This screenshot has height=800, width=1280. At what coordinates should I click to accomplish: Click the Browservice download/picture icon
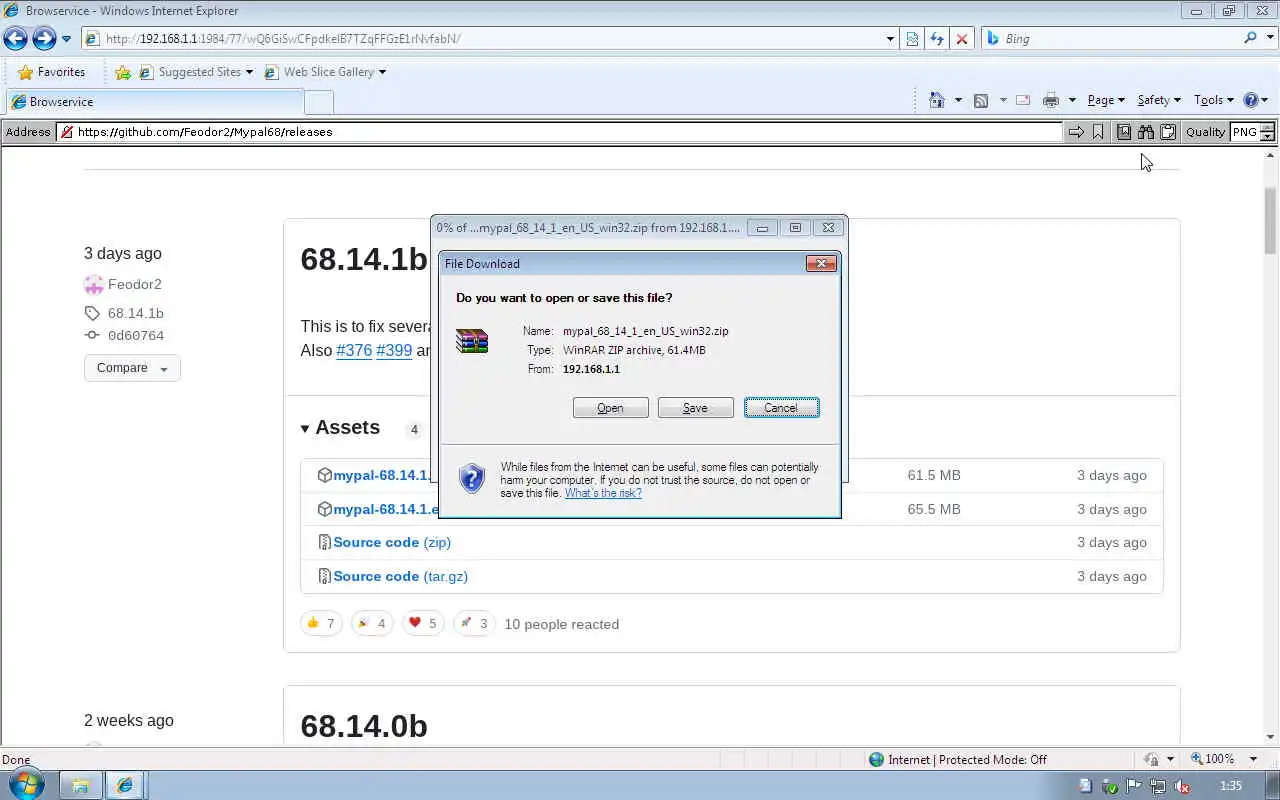tap(1124, 132)
